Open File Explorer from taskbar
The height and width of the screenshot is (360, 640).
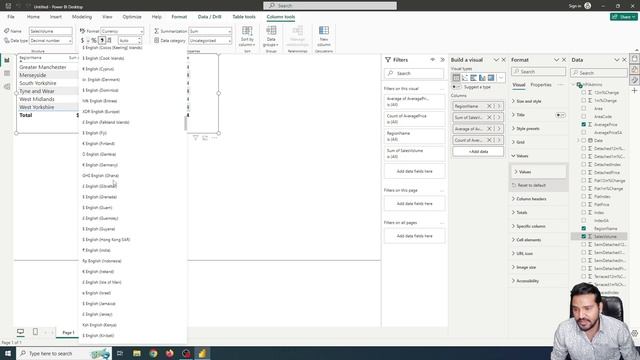click(x=137, y=353)
